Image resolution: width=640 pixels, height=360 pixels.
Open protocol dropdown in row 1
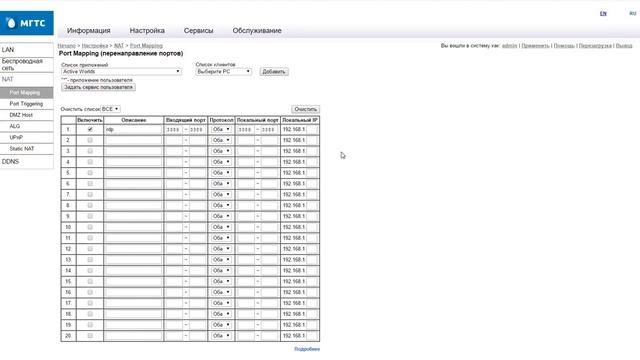(x=221, y=129)
